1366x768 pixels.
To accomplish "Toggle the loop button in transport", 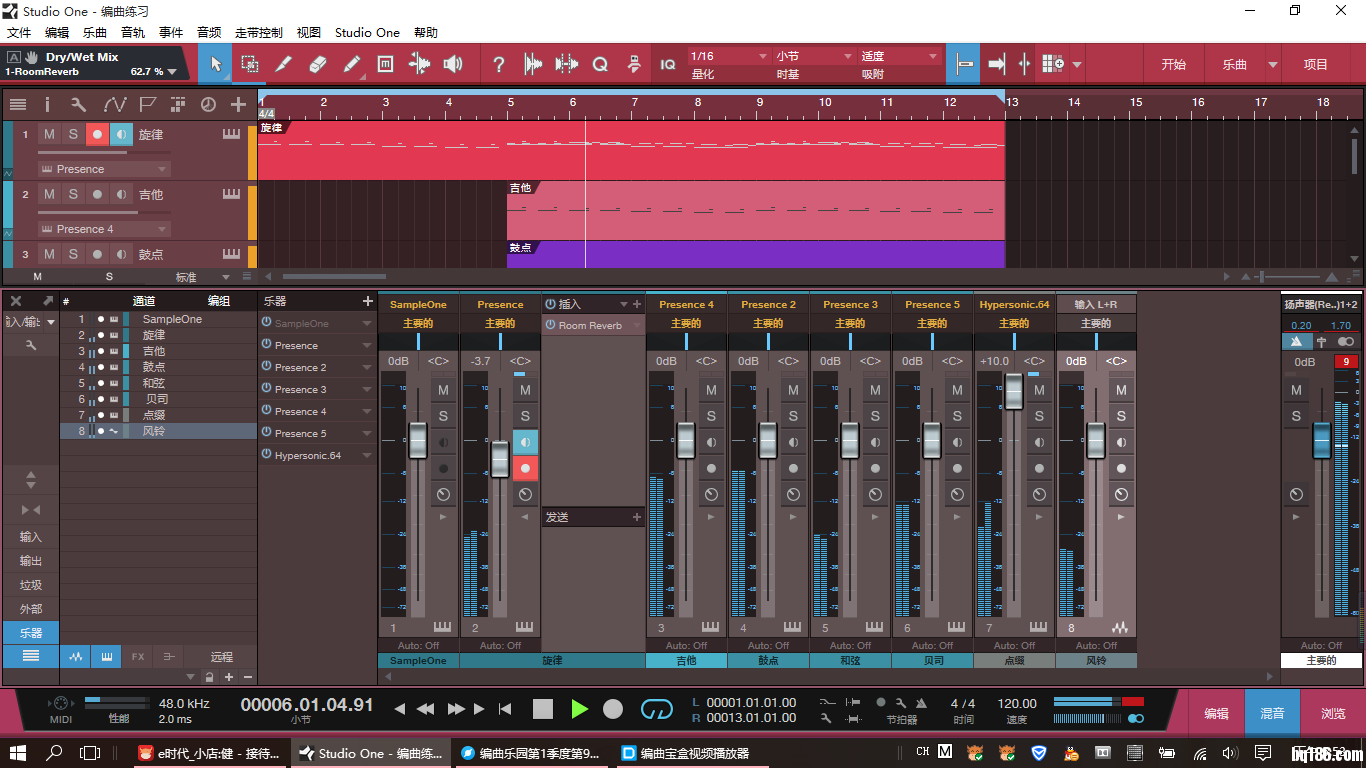I will (x=657, y=709).
